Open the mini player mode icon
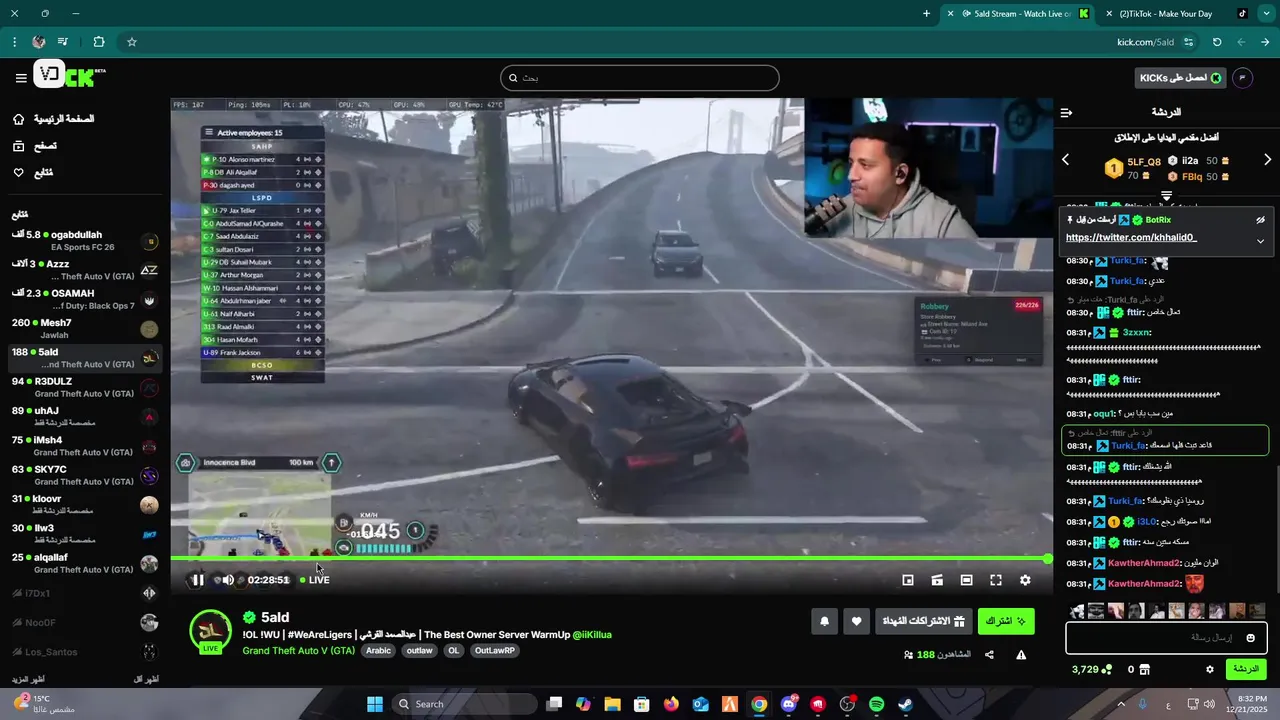1280x720 pixels. point(908,580)
